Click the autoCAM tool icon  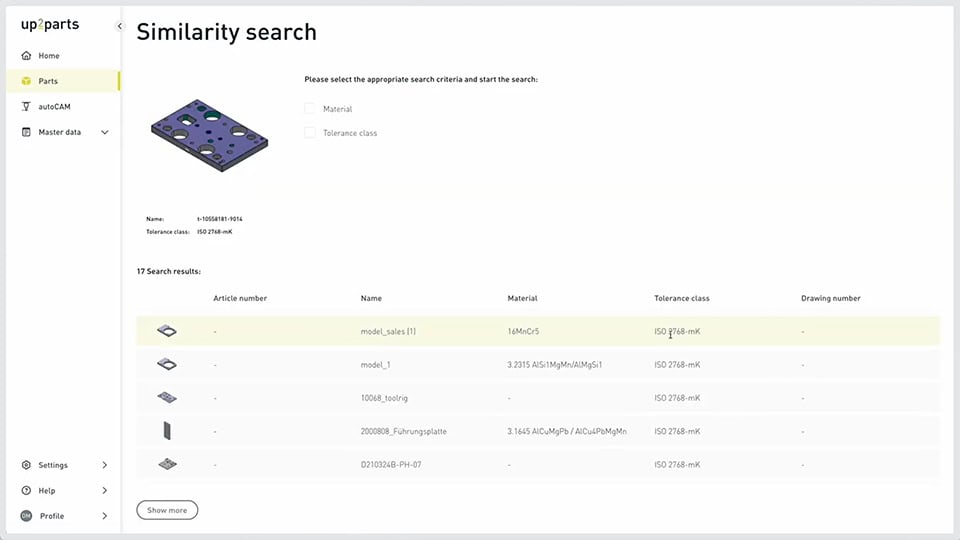click(x=26, y=107)
